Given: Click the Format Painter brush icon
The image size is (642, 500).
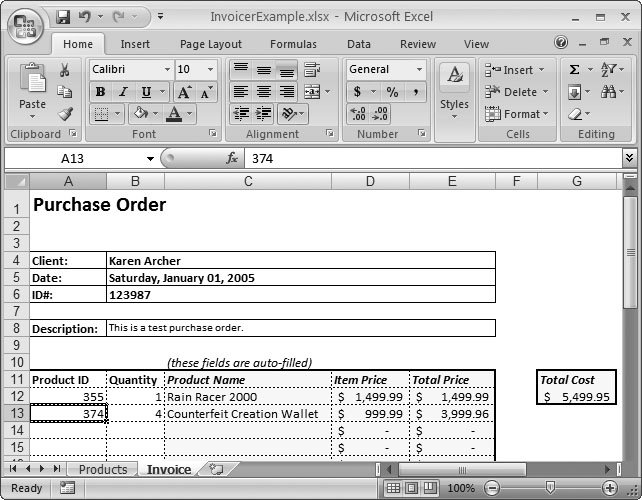Looking at the screenshot, I should pos(65,114).
